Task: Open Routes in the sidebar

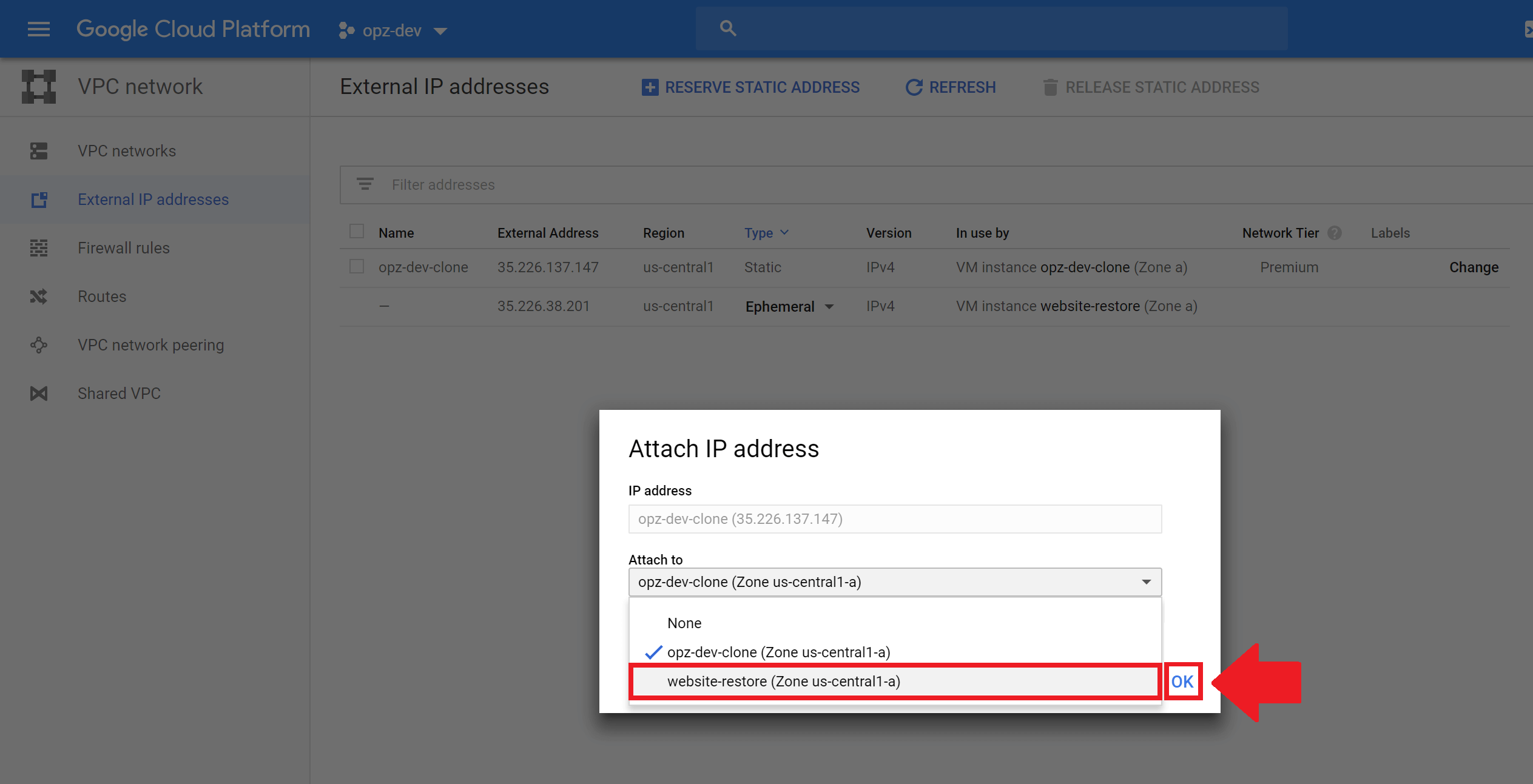Action: [x=102, y=297]
